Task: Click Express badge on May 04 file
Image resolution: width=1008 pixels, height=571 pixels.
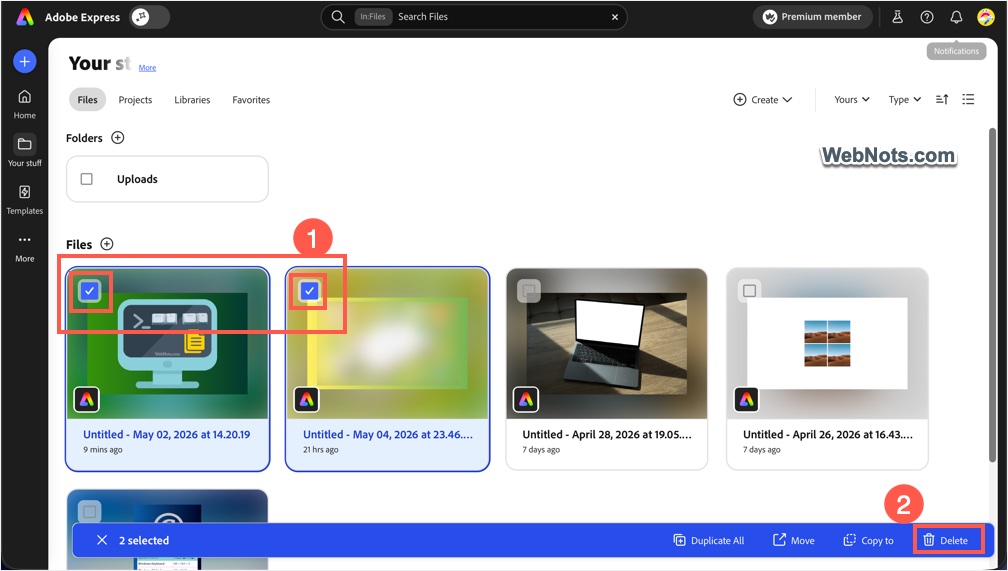Action: coord(307,400)
